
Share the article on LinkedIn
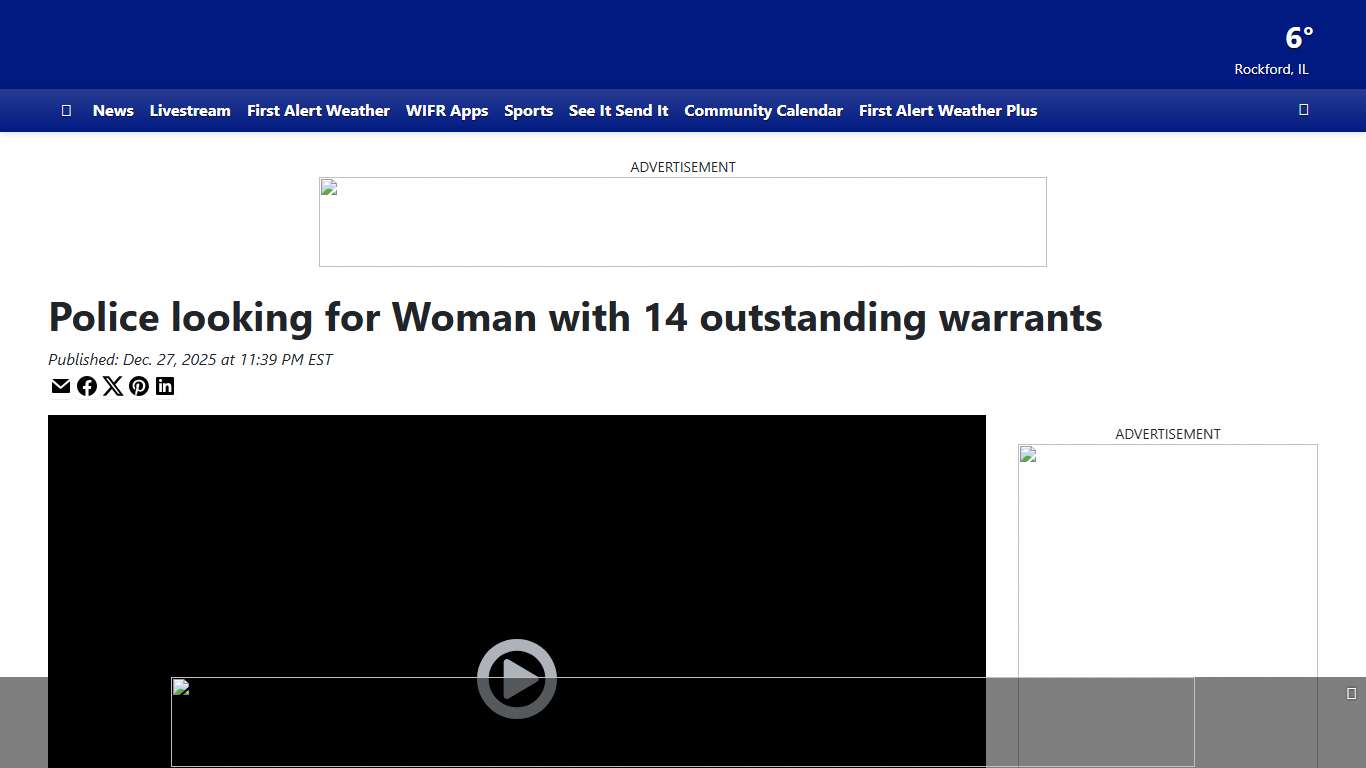pos(165,386)
